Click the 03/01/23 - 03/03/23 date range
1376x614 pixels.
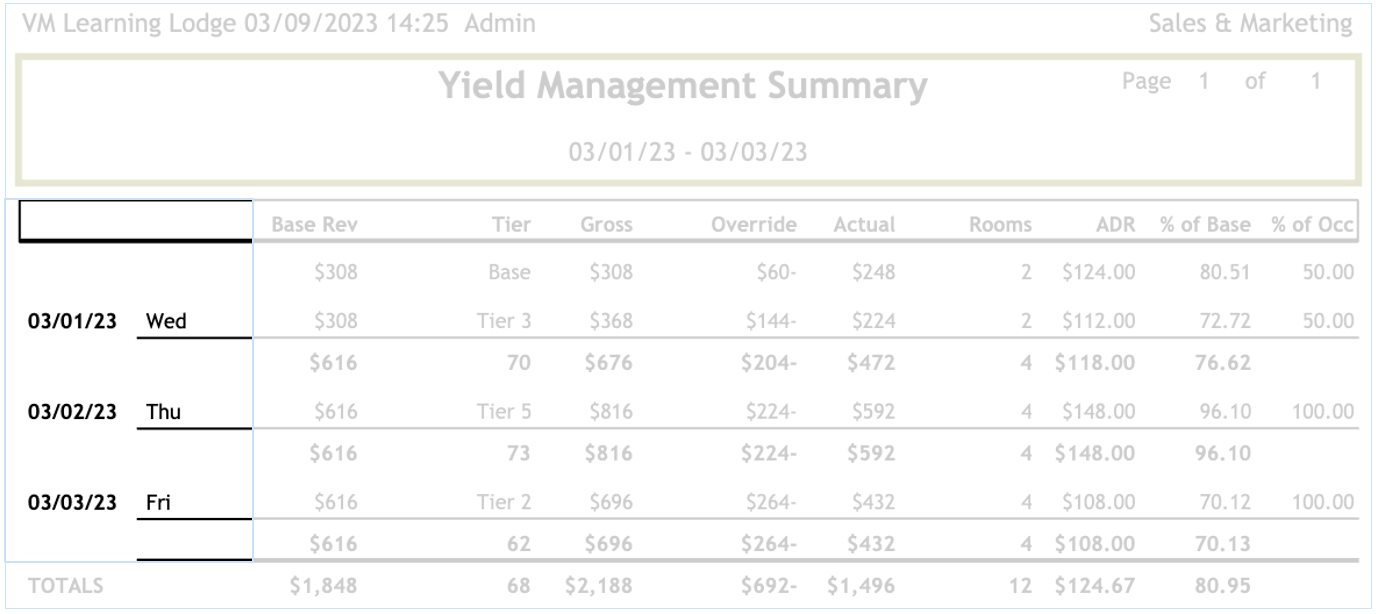[x=688, y=153]
